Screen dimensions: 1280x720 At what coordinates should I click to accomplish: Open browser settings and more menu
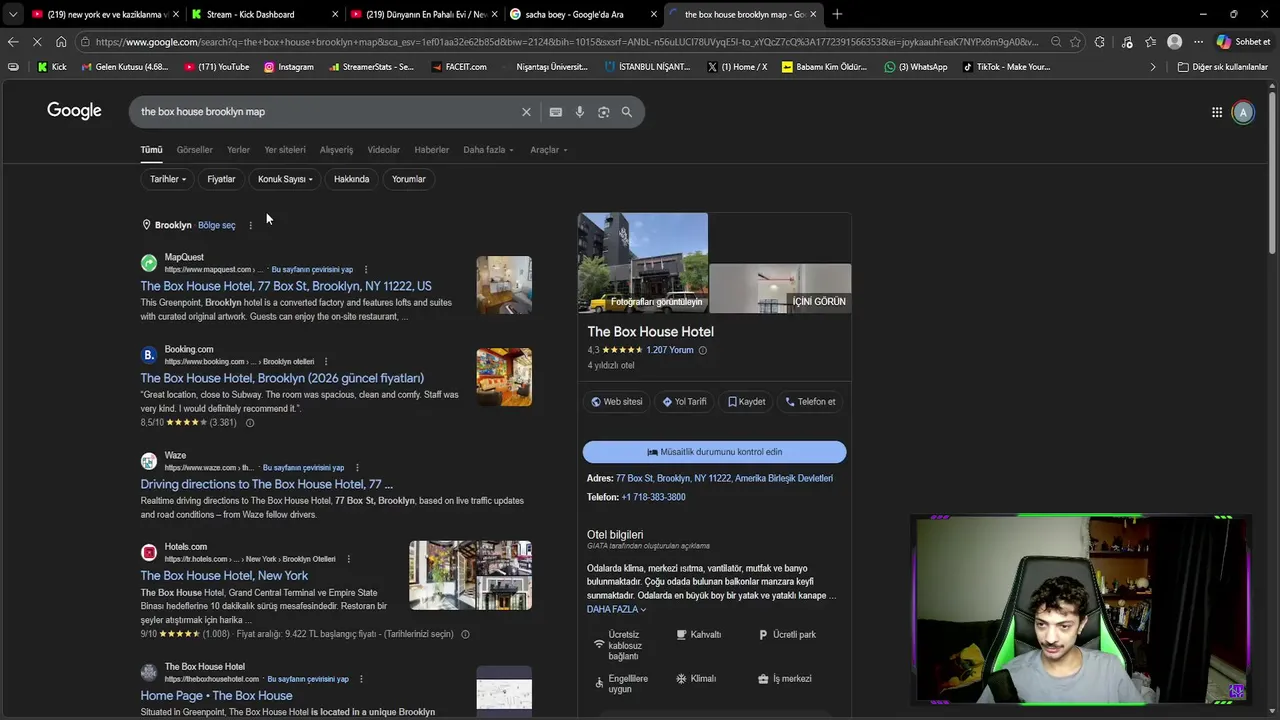pos(1198,42)
